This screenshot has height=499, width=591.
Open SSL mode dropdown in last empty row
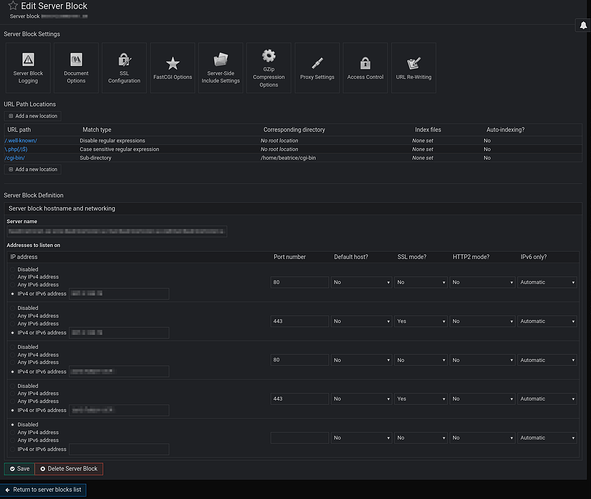tap(421, 438)
